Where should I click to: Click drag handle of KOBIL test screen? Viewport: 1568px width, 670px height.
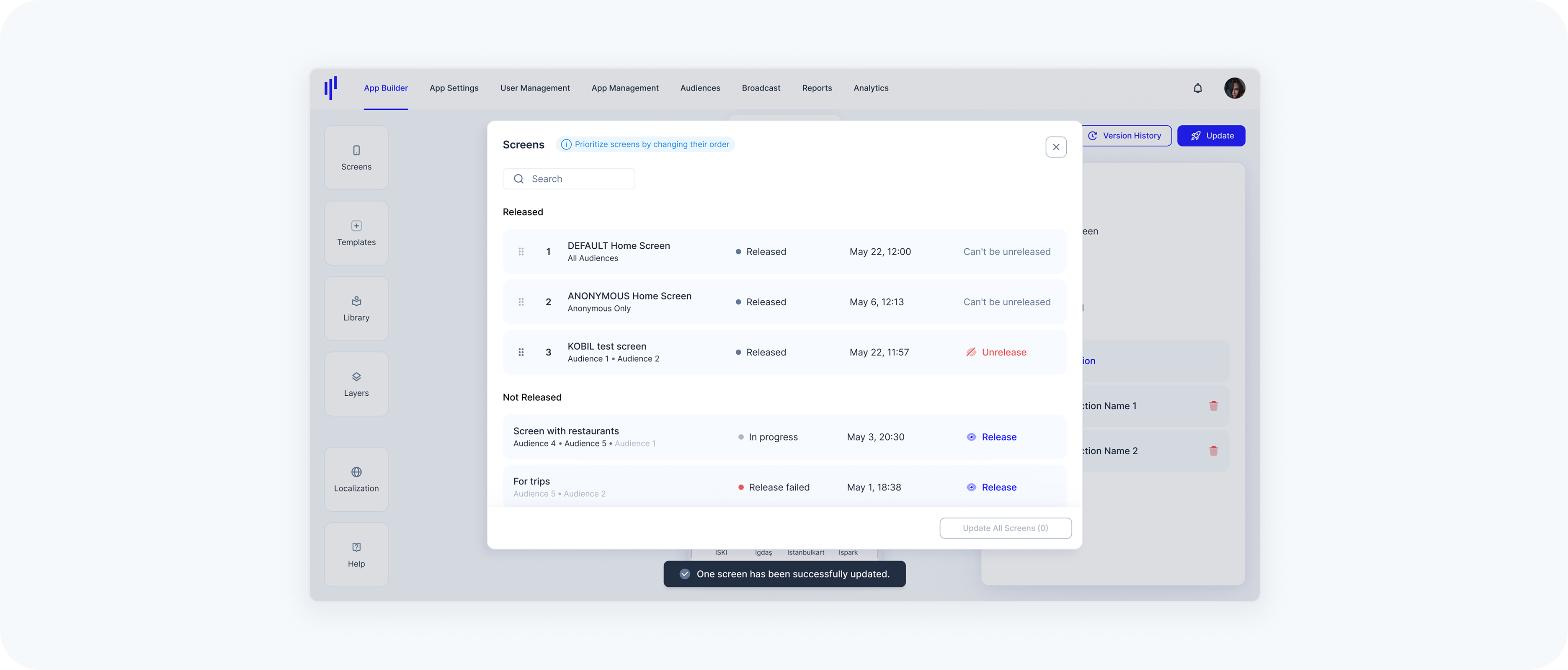click(521, 352)
